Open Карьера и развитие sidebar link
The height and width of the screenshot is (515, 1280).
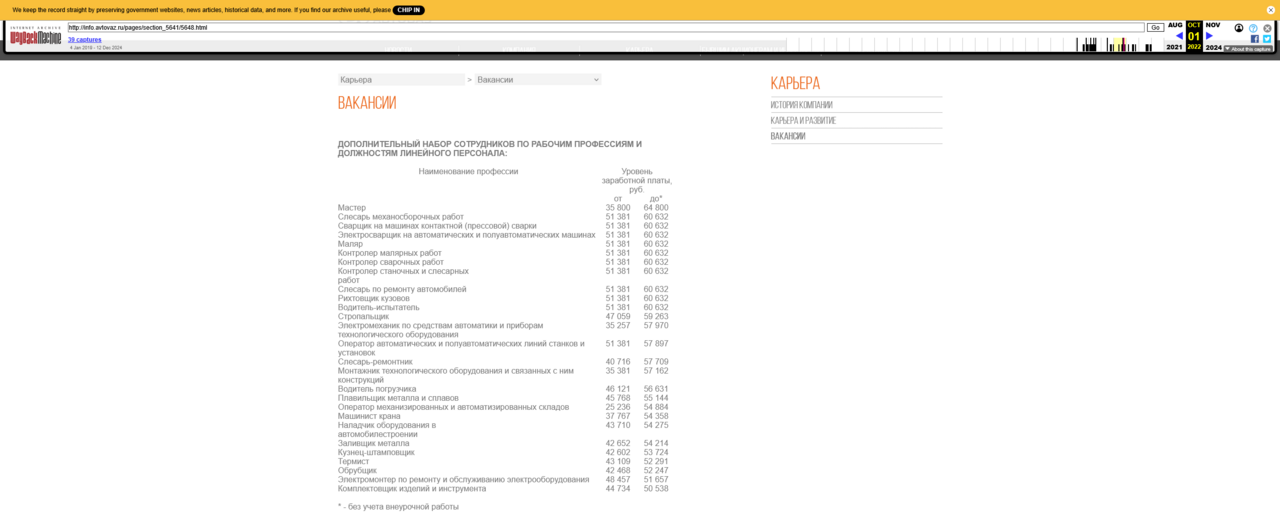[x=803, y=121]
